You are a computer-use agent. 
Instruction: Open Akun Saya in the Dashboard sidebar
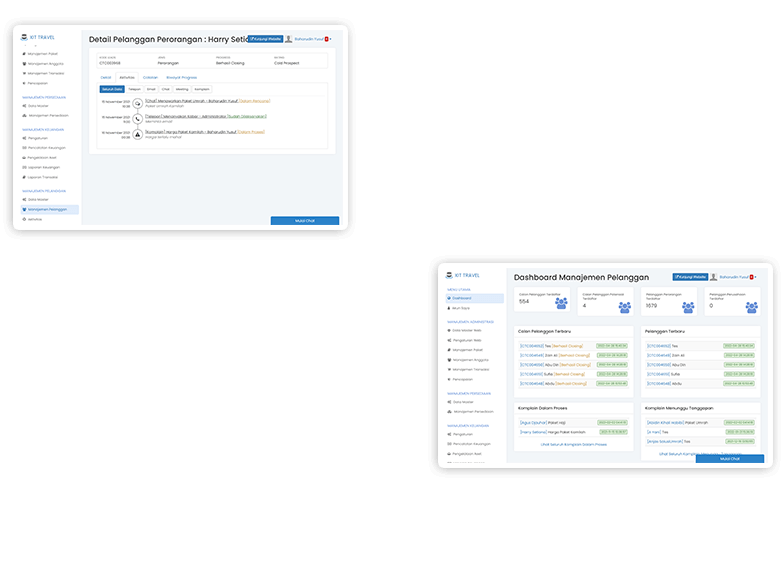coord(462,308)
